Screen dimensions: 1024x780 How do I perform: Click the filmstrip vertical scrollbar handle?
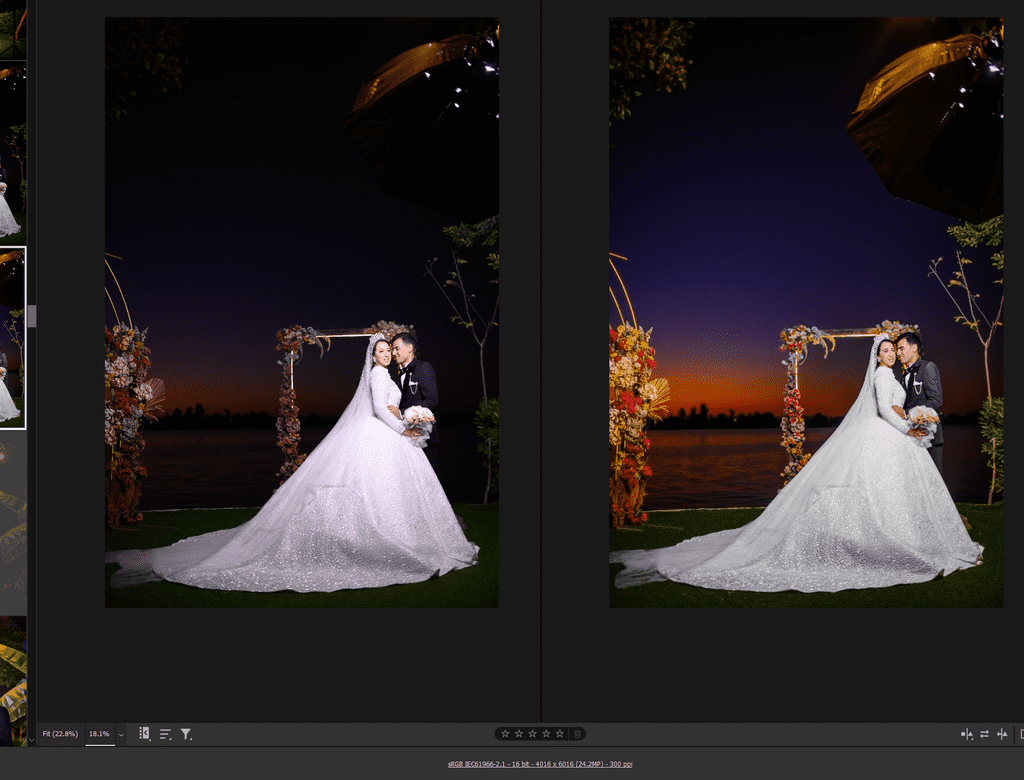pos(31,316)
